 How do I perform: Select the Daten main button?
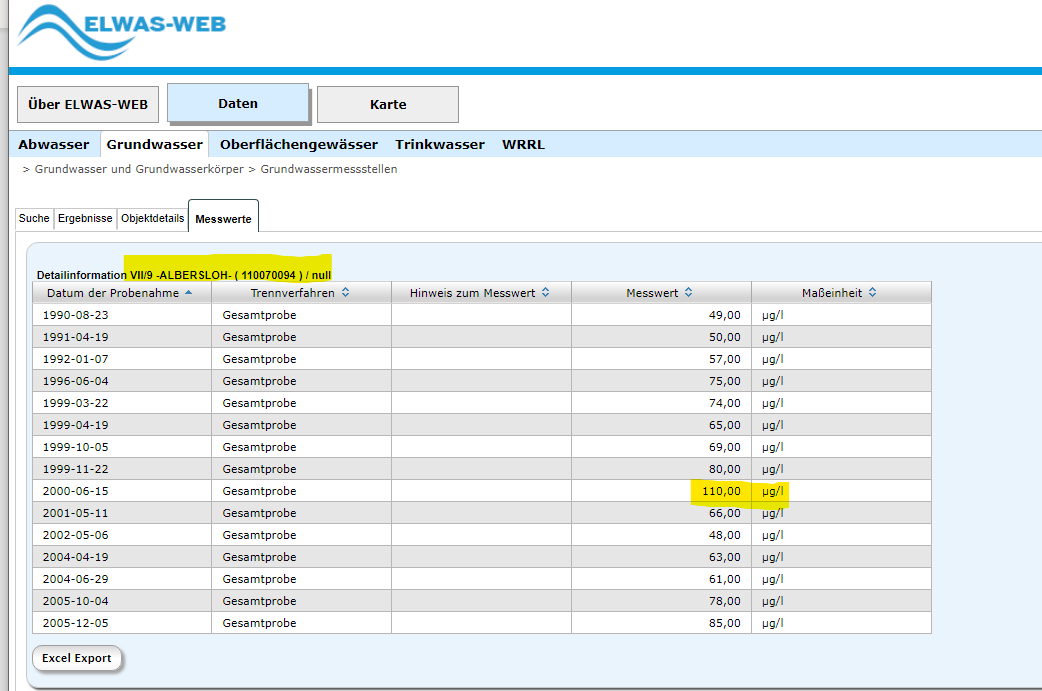tap(238, 103)
